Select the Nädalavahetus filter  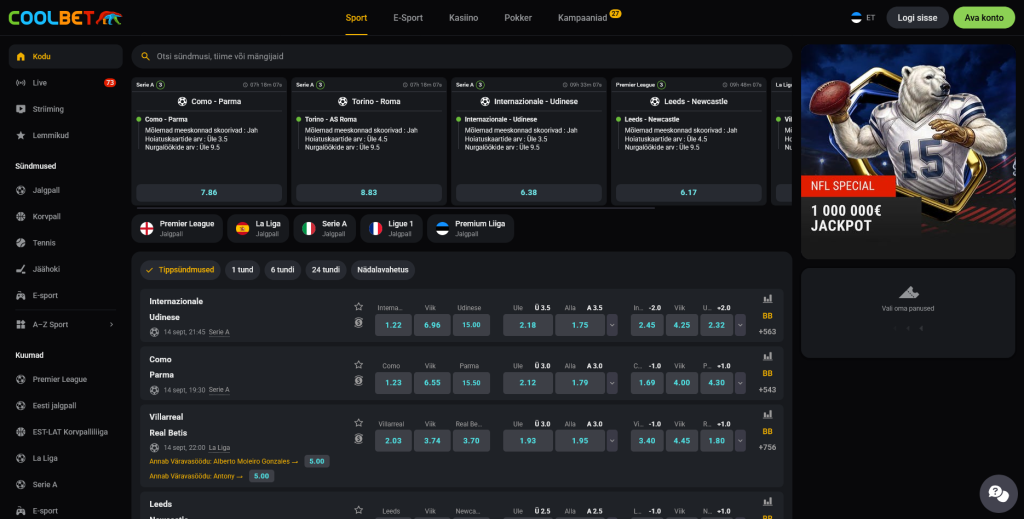[x=383, y=270]
